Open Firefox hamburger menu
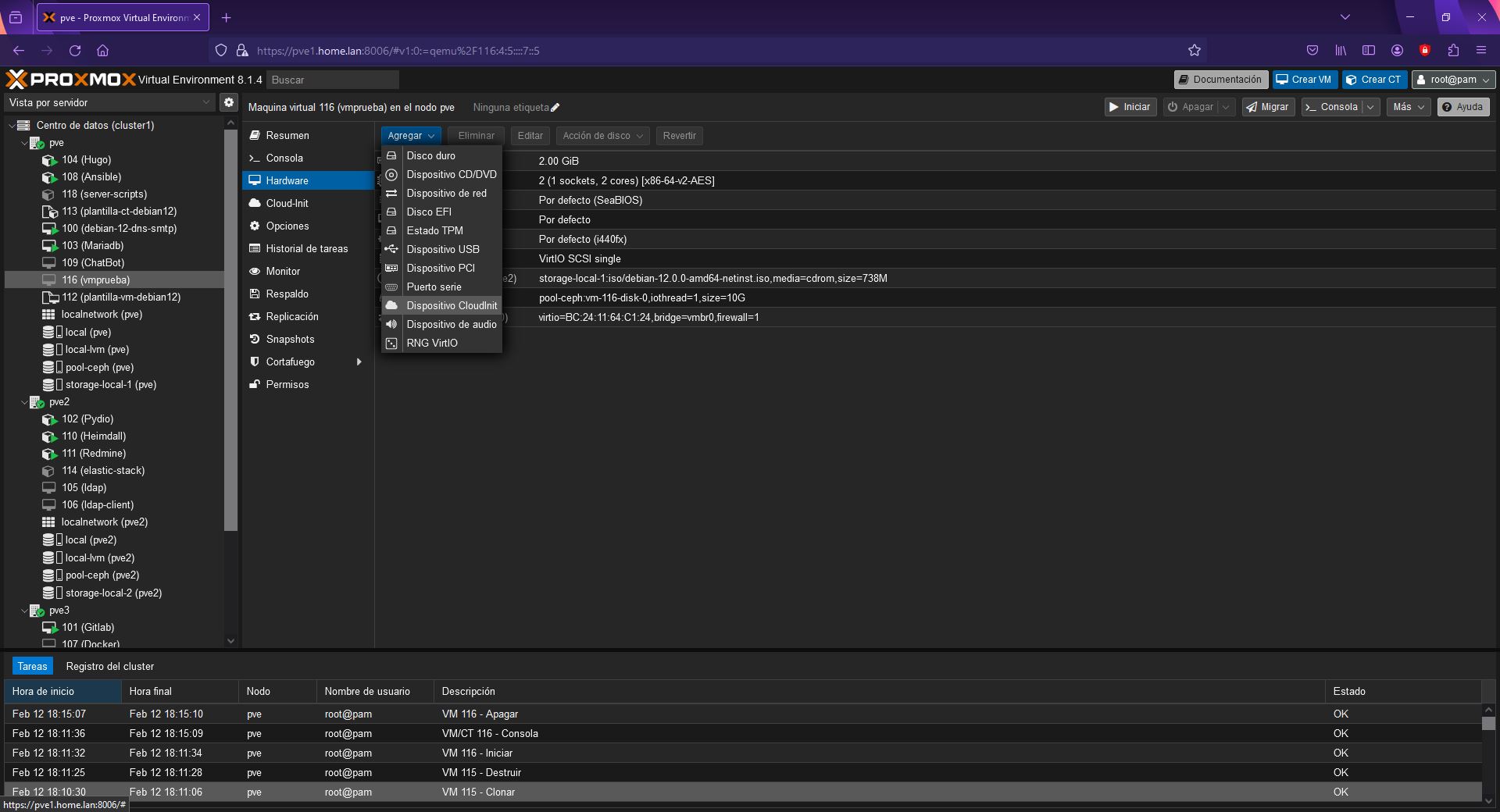The height and width of the screenshot is (812, 1500). [x=1480, y=51]
